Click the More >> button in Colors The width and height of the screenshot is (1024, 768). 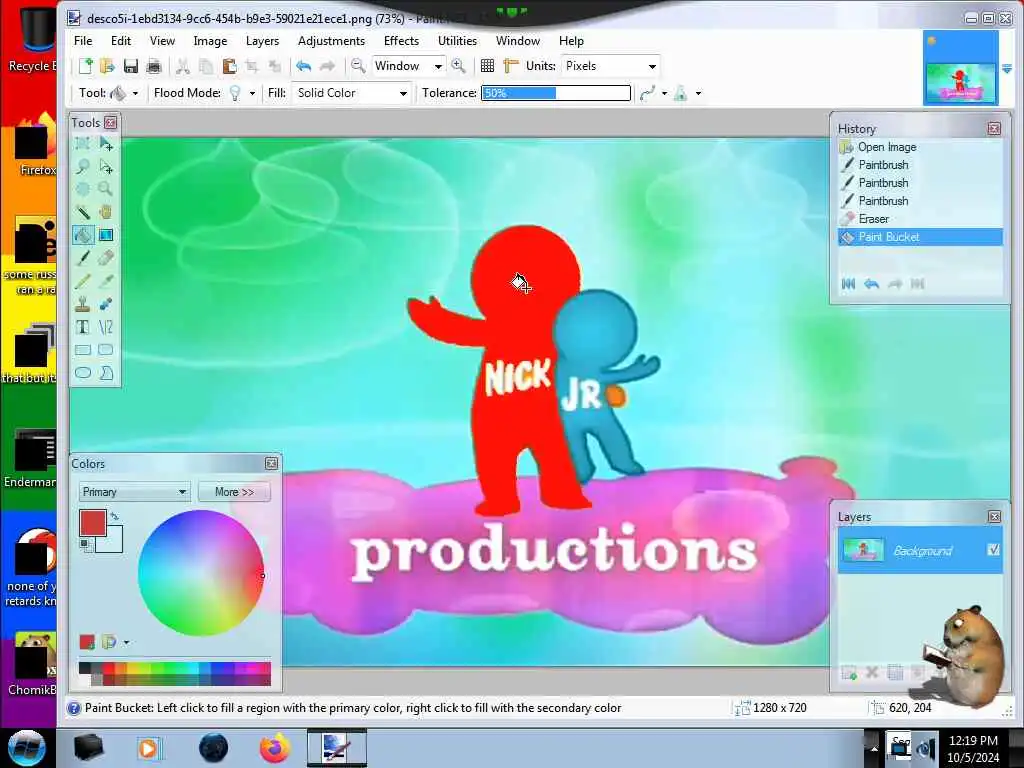coord(234,492)
